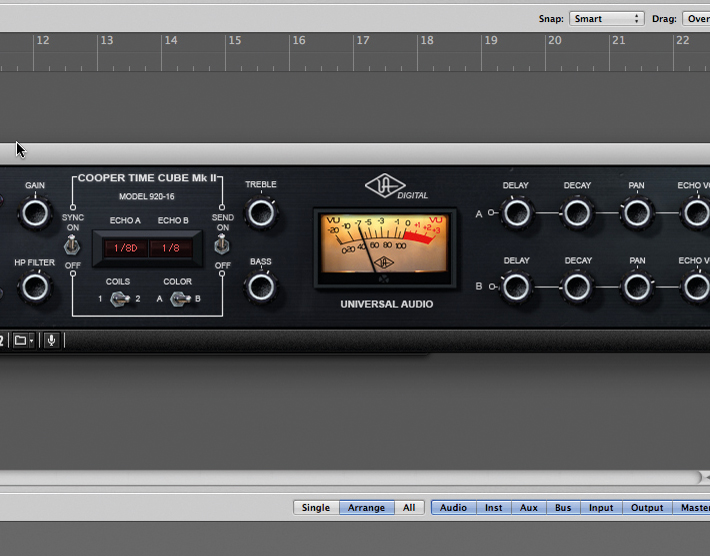This screenshot has width=710, height=556.
Task: Select the Arrange mixer view
Action: pos(366,508)
